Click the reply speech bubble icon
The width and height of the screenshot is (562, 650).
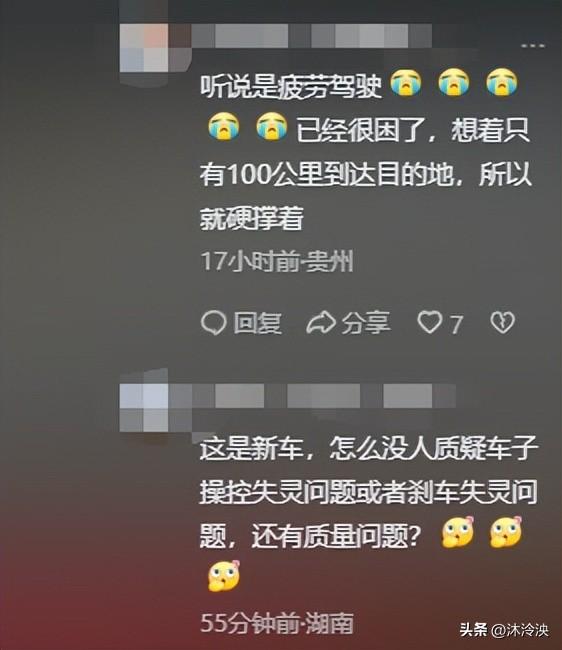click(x=213, y=323)
